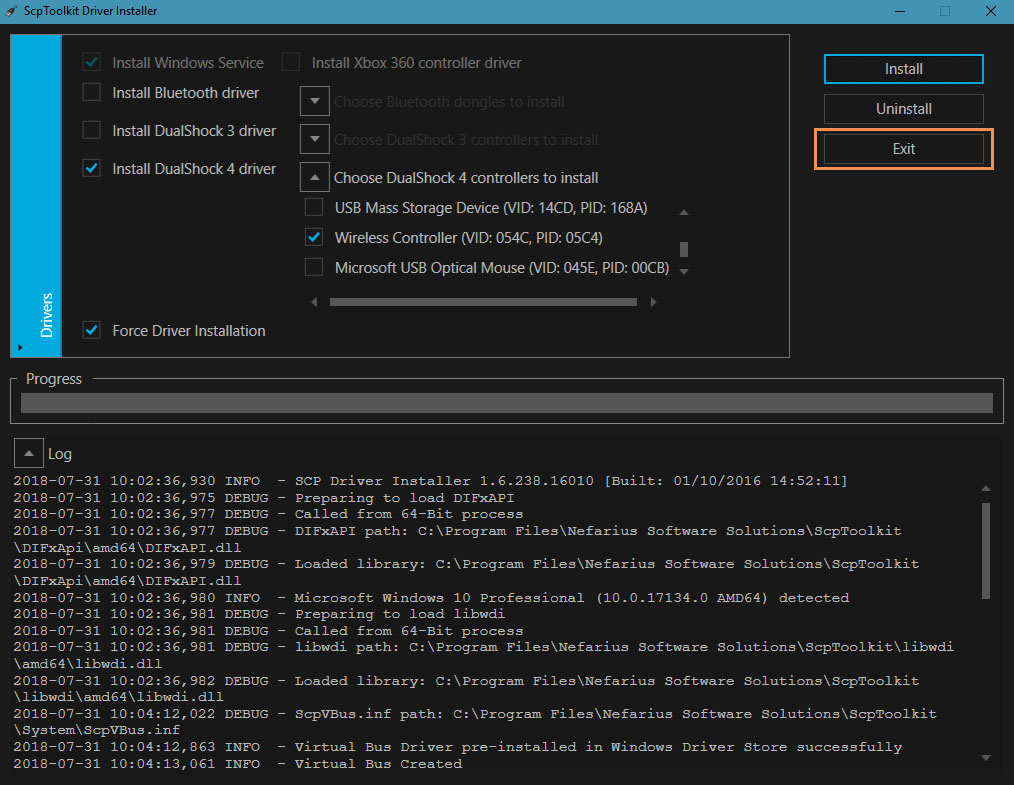Screen dimensions: 1014x785
Task: Click the log vertical scrollbar thumb
Action: point(986,550)
